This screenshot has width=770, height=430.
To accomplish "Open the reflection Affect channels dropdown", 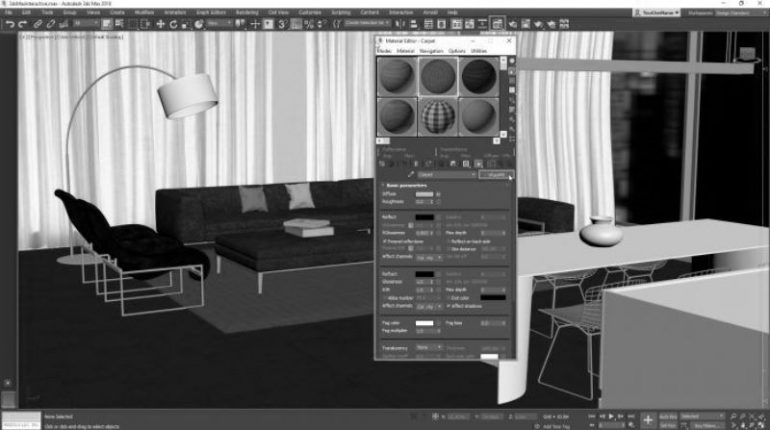I will click(429, 257).
